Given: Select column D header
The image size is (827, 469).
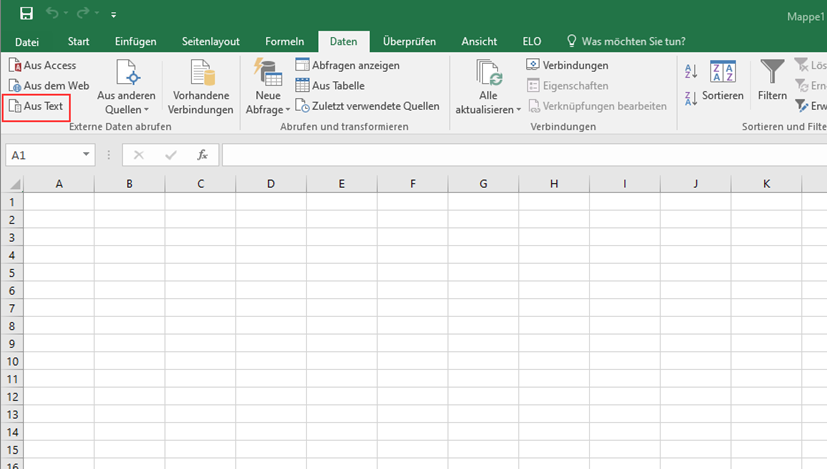Looking at the screenshot, I should coord(271,184).
